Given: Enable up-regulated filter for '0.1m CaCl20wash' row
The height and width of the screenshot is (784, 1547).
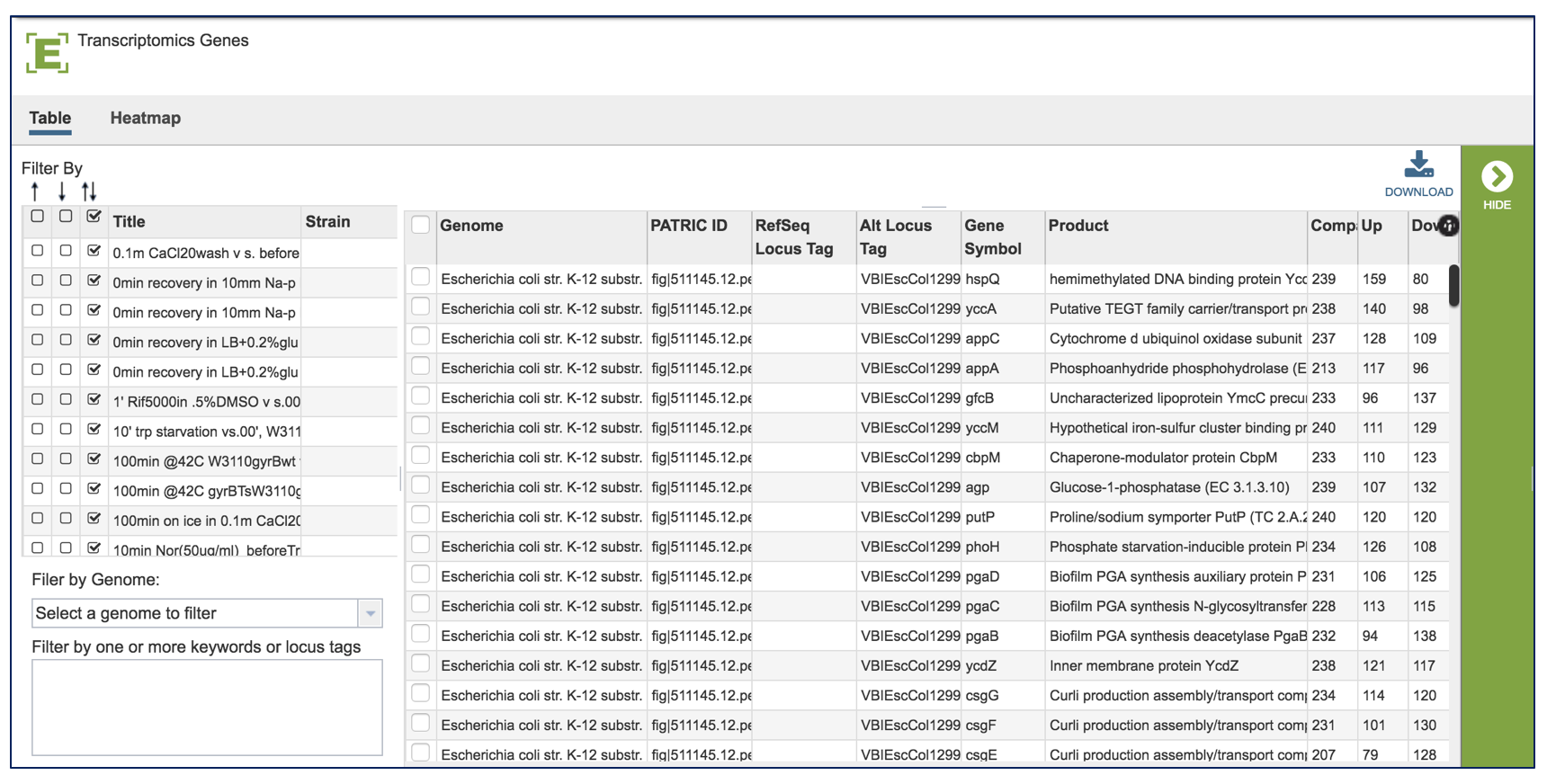Looking at the screenshot, I should pos(37,251).
